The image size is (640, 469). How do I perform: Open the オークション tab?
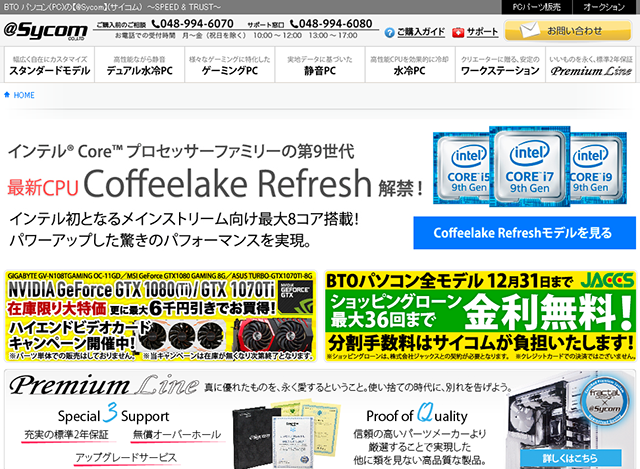604,7
